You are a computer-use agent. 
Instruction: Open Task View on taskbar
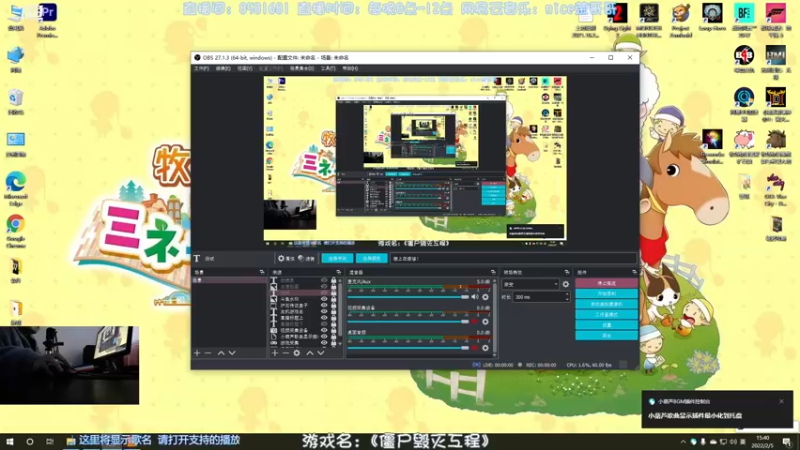tap(49, 442)
